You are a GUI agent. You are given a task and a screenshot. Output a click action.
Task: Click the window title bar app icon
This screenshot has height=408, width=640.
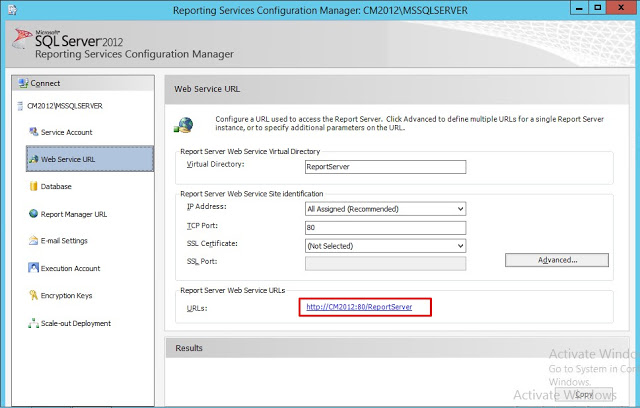11,9
